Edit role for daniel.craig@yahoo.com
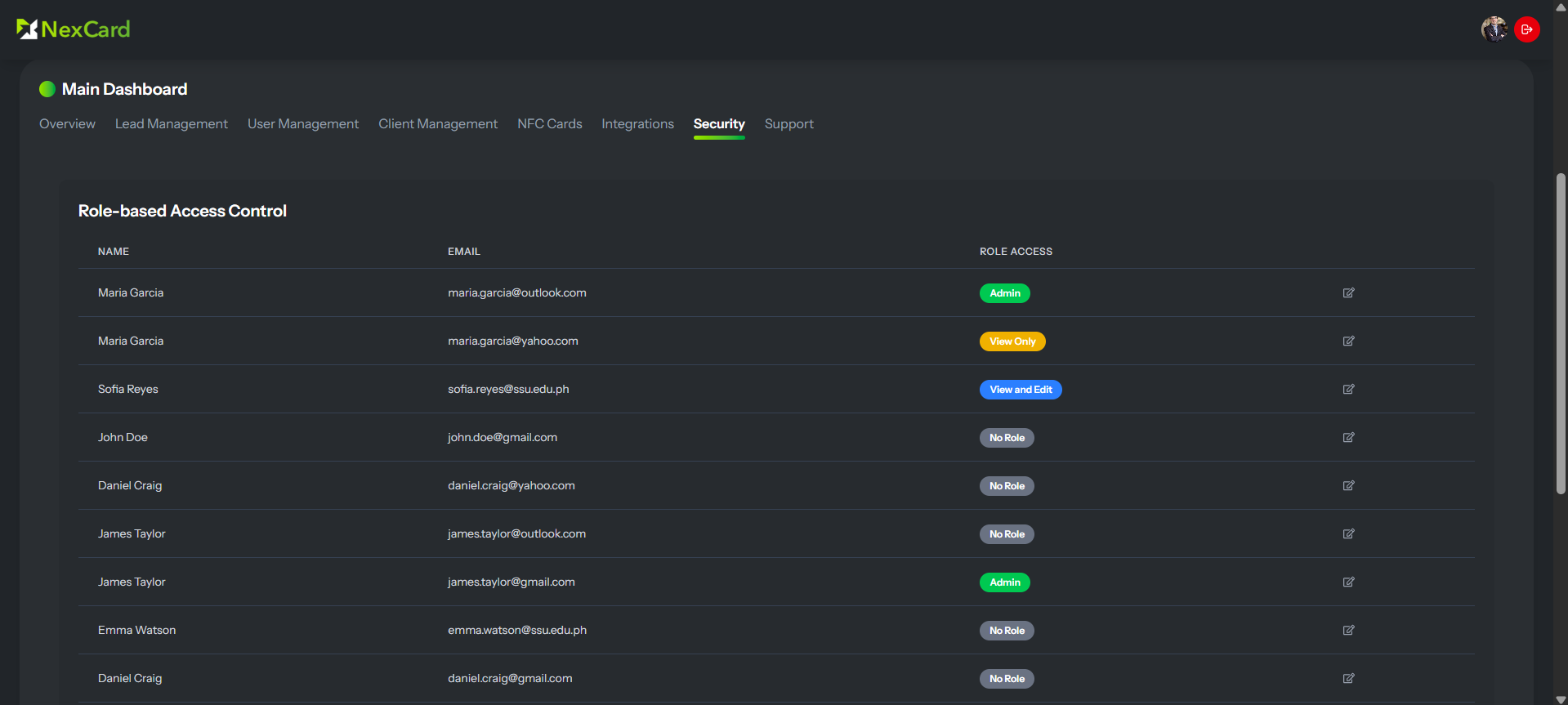This screenshot has width=1568, height=705. tap(1348, 485)
